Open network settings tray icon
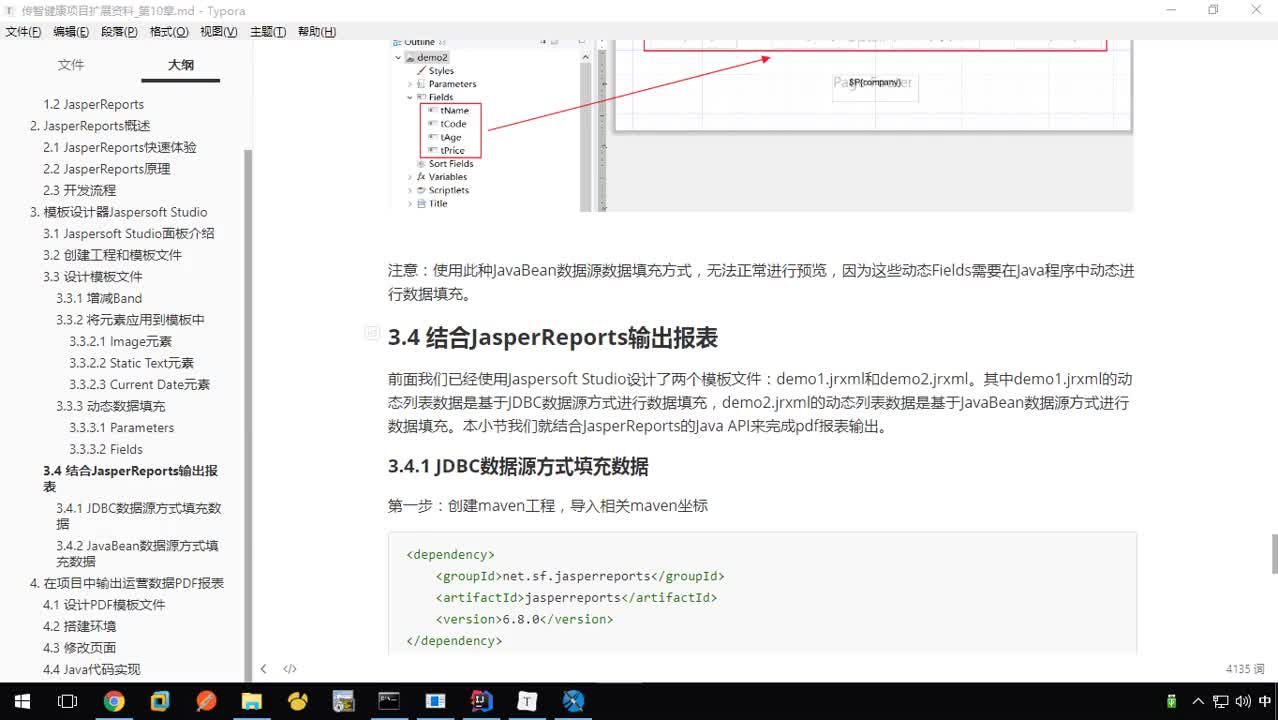The height and width of the screenshot is (720, 1278). coord(1221,701)
